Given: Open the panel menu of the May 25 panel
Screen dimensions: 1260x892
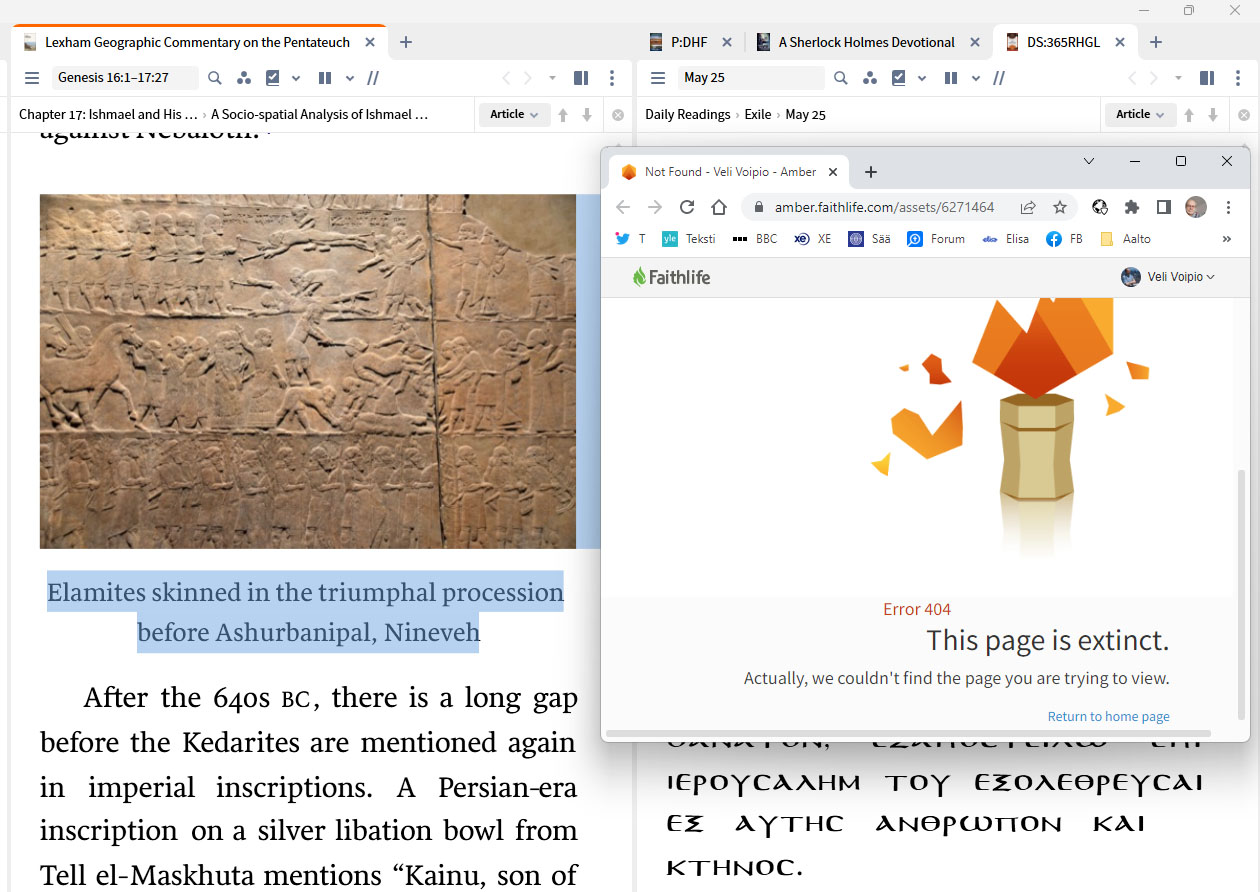Looking at the screenshot, I should point(658,78).
